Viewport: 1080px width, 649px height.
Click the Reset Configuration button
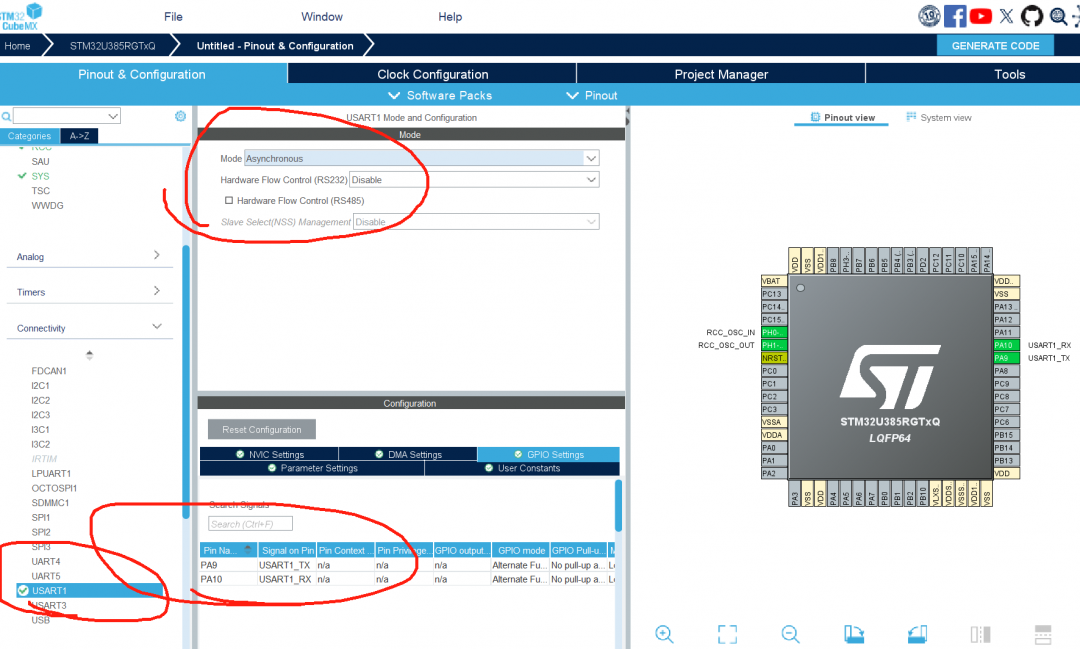click(262, 429)
